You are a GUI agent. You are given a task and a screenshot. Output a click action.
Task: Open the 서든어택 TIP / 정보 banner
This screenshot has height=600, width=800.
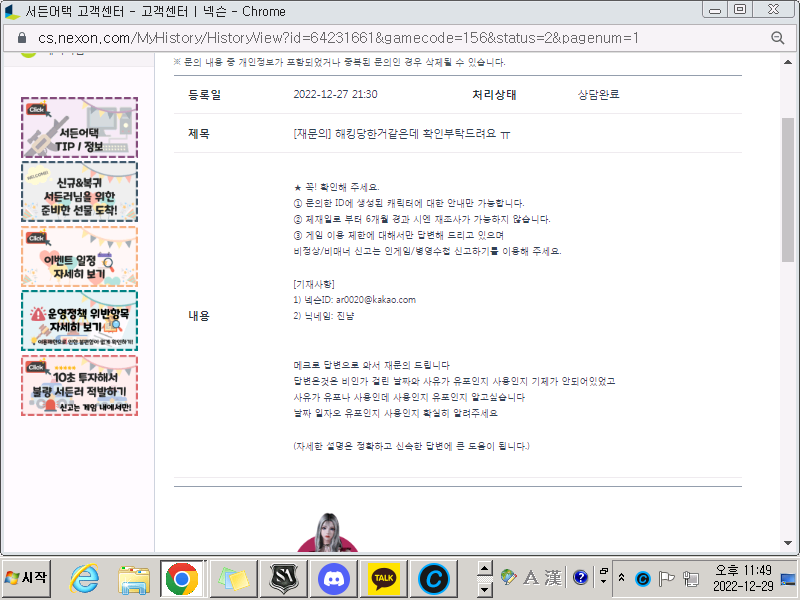79,128
